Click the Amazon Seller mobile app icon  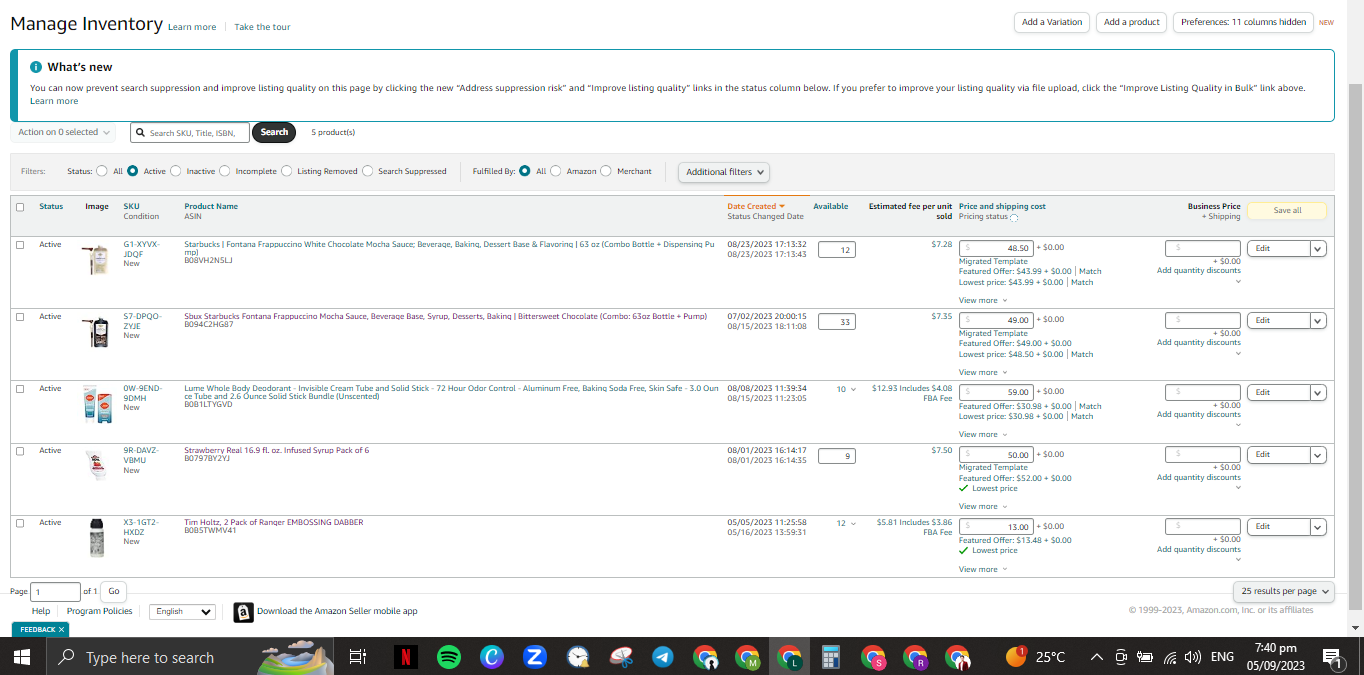click(243, 611)
